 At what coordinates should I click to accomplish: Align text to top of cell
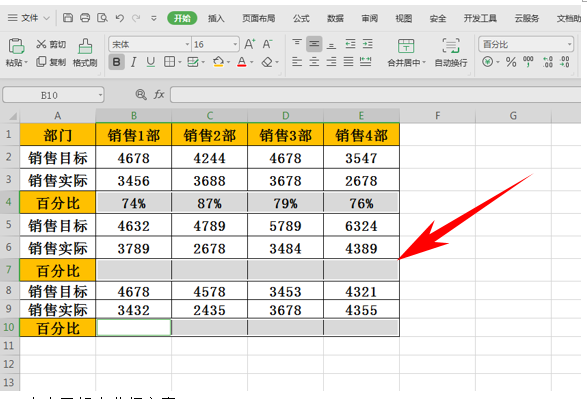[297, 44]
